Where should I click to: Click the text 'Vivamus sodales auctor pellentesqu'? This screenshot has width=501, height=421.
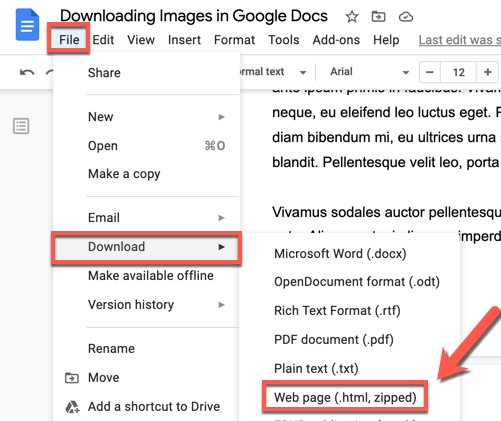pos(386,212)
